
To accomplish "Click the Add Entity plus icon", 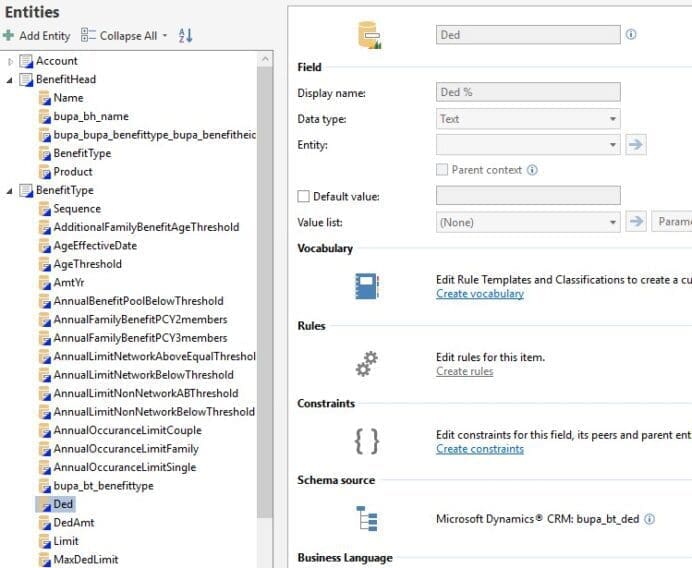I will (9, 36).
